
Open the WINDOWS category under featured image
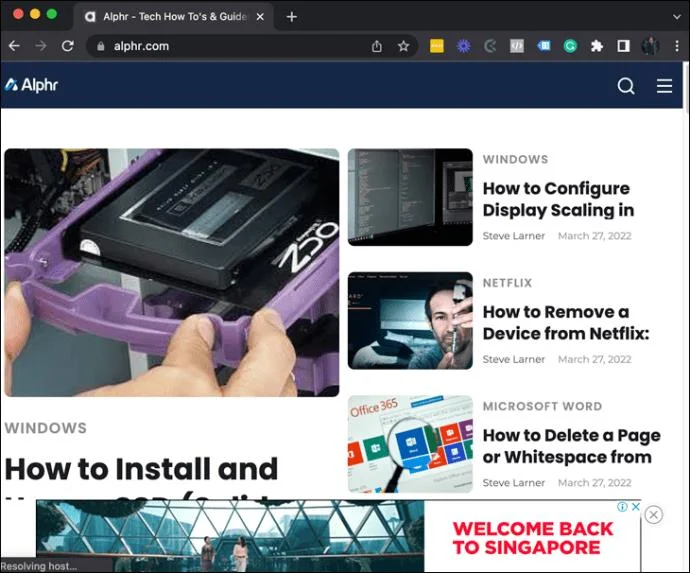click(x=46, y=428)
